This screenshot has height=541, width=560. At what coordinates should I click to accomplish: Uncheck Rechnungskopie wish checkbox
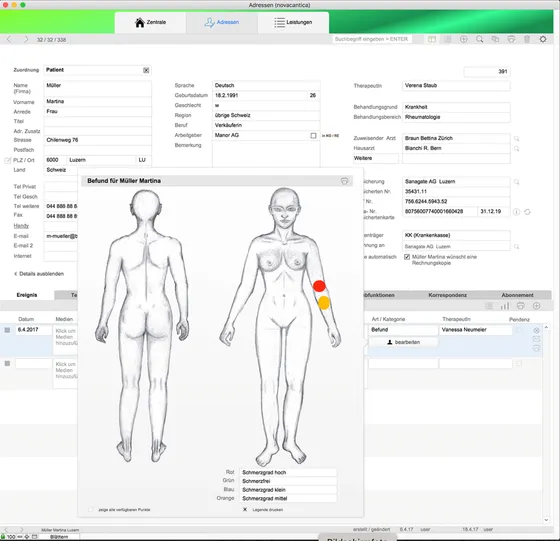(x=407, y=257)
